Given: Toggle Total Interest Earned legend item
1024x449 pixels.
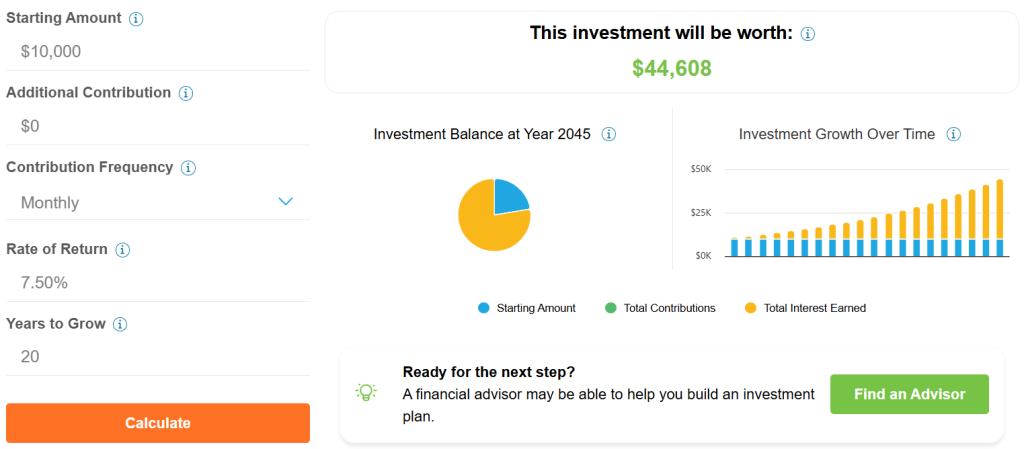Looking at the screenshot, I should point(805,308).
